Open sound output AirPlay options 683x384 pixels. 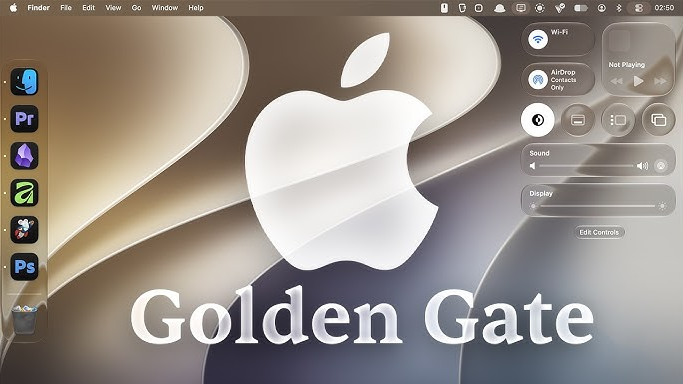(x=661, y=166)
